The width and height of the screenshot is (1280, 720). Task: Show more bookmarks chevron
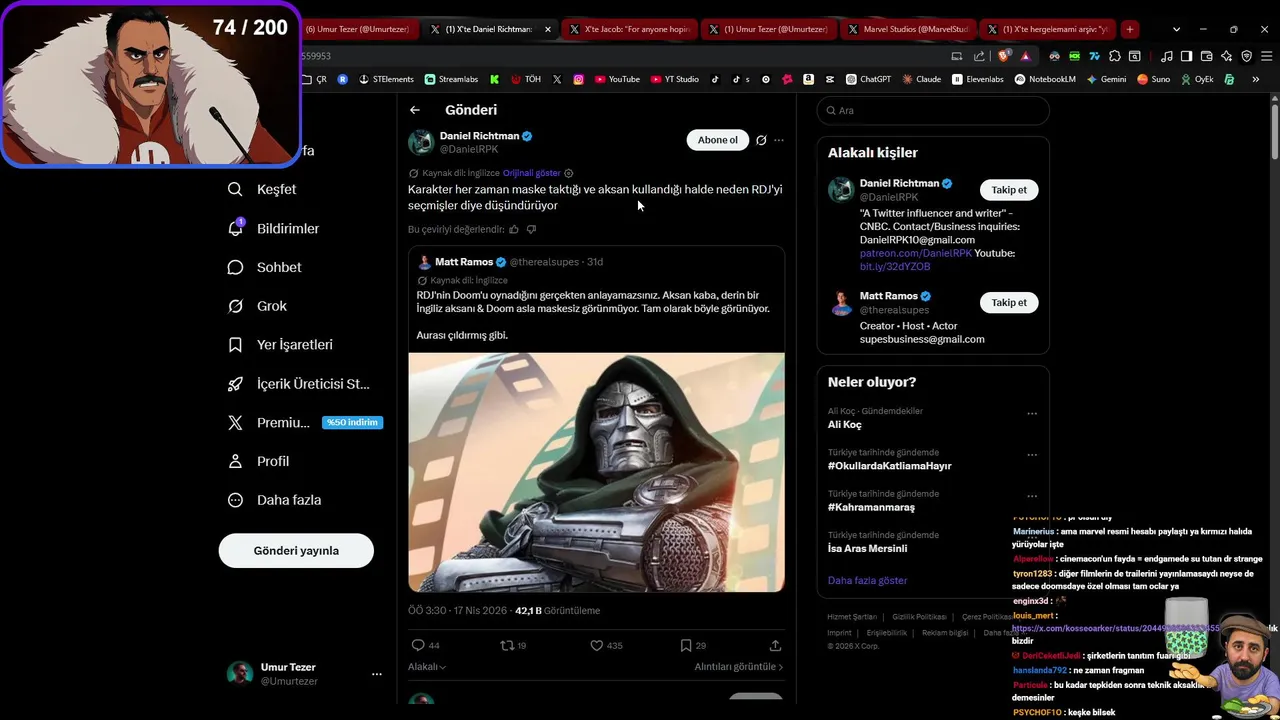pos(1255,79)
